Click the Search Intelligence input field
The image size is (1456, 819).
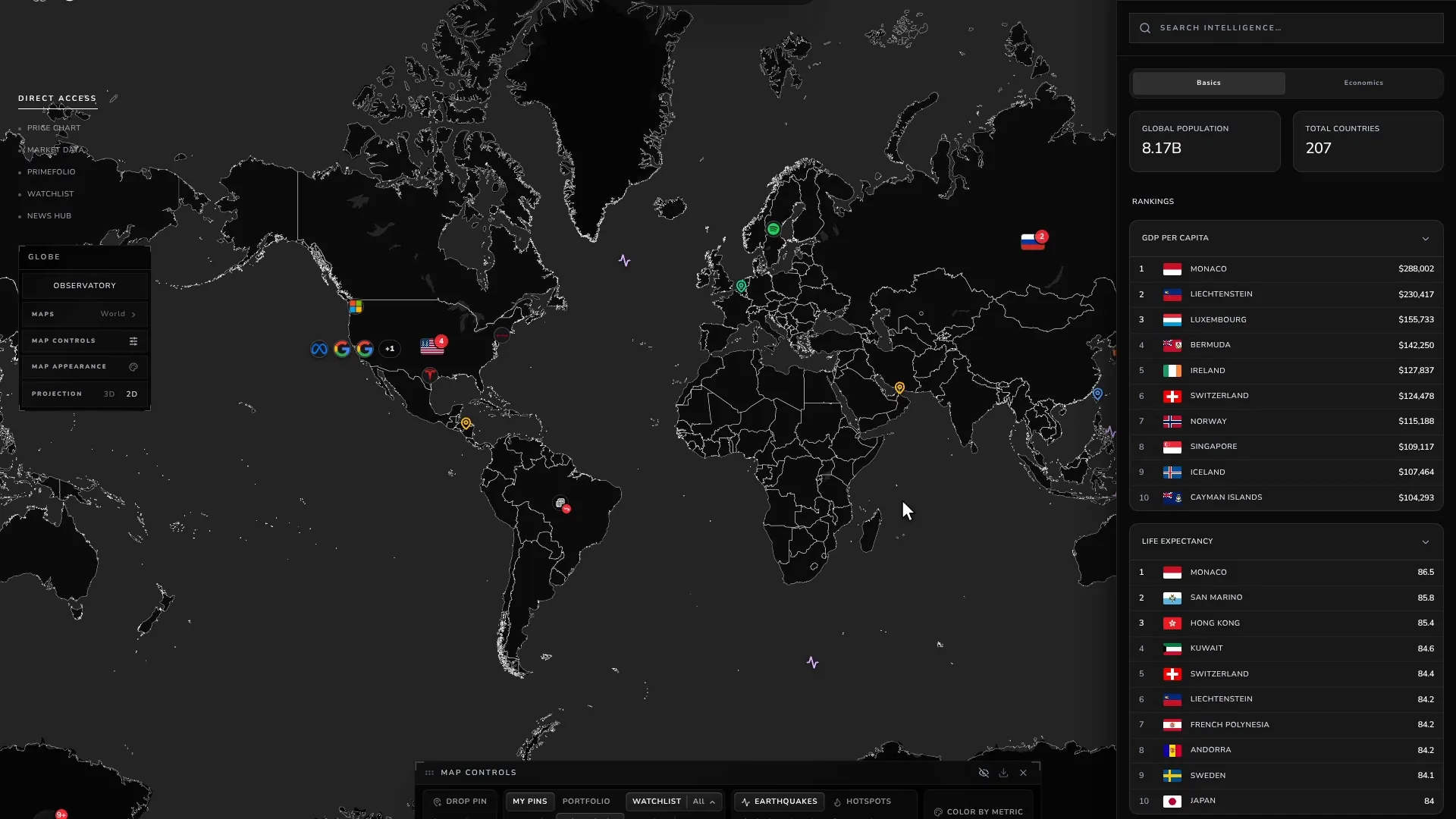pos(1286,28)
